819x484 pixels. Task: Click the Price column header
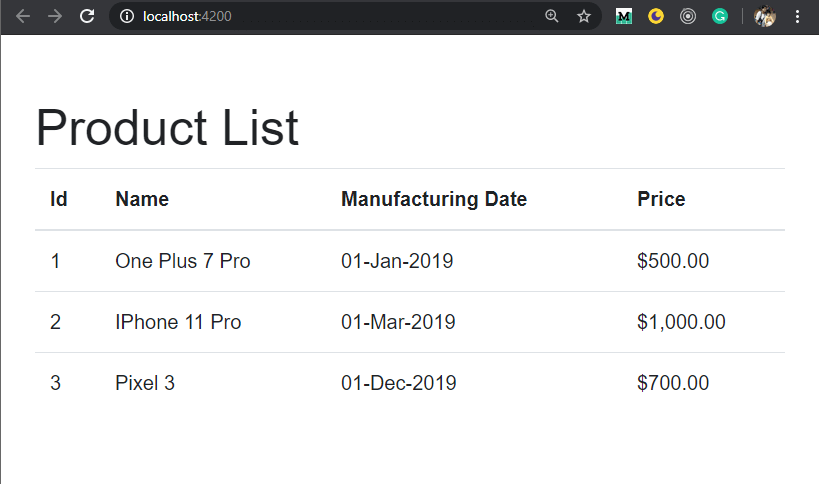click(x=661, y=199)
